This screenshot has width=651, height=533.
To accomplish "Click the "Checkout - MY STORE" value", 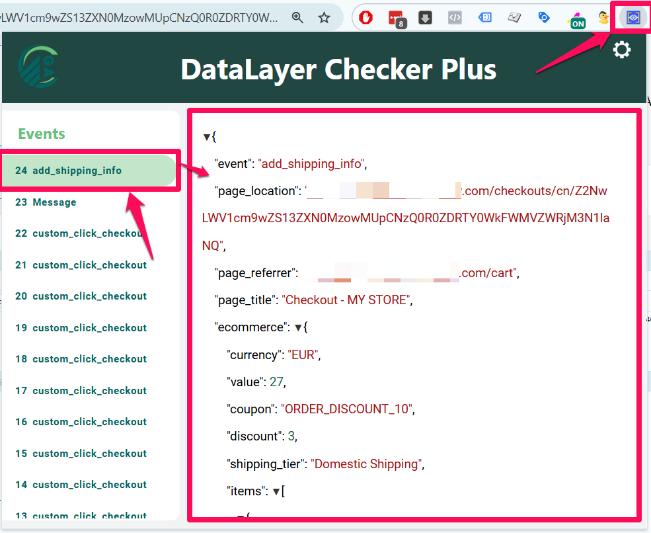I will point(346,300).
